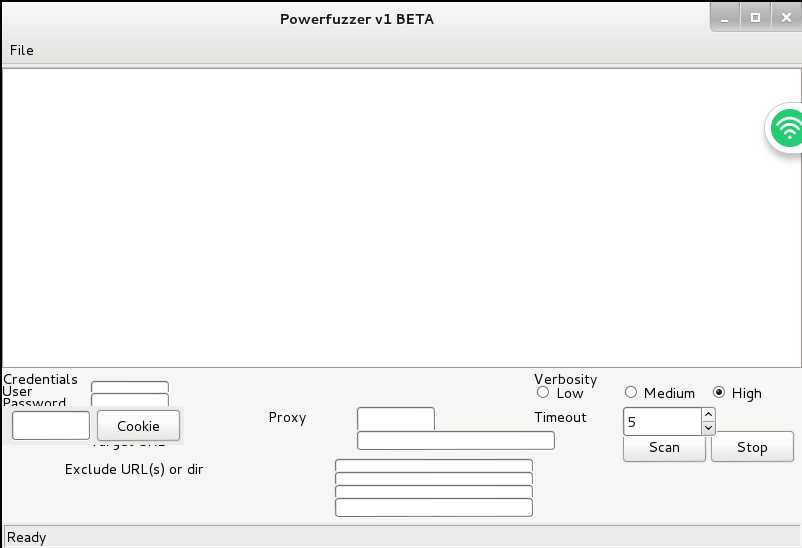Increase Timeout with the up arrow

tap(708, 414)
